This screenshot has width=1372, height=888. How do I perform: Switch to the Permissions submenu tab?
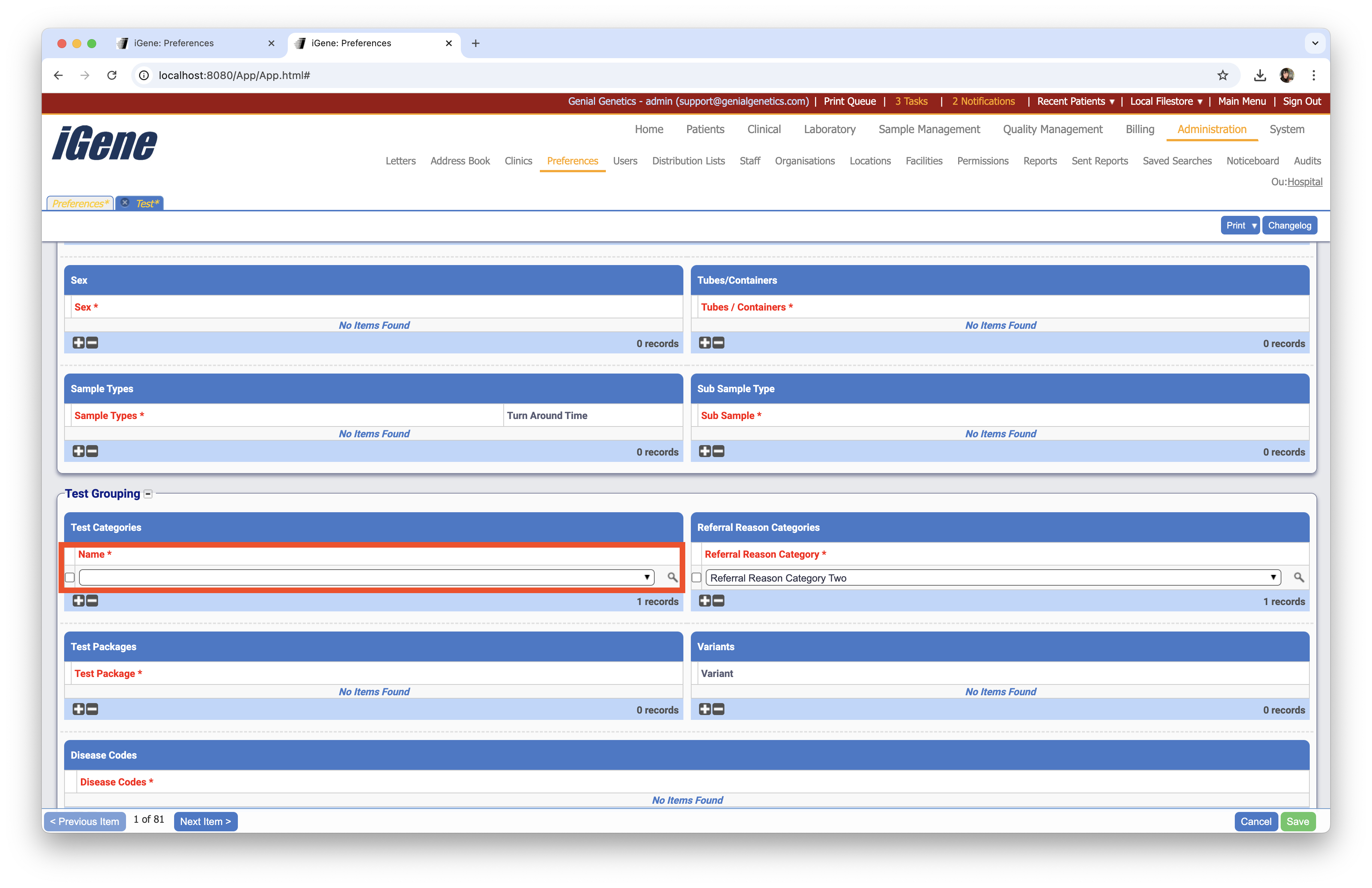click(982, 161)
